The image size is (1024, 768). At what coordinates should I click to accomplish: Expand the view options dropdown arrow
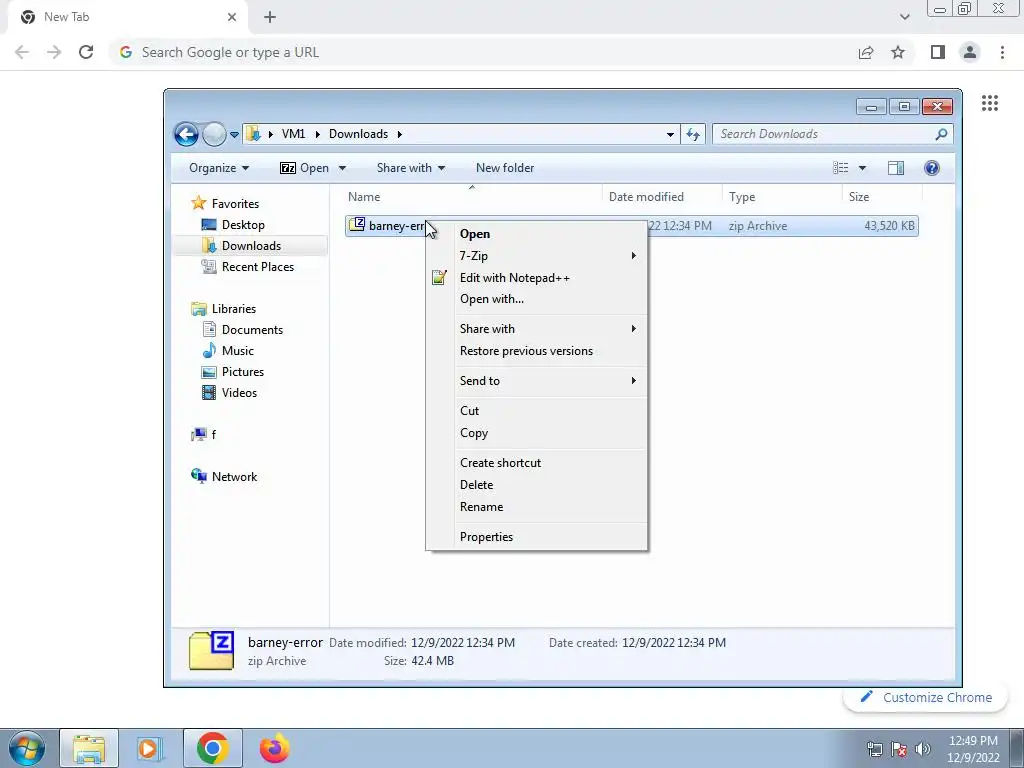[x=862, y=168]
